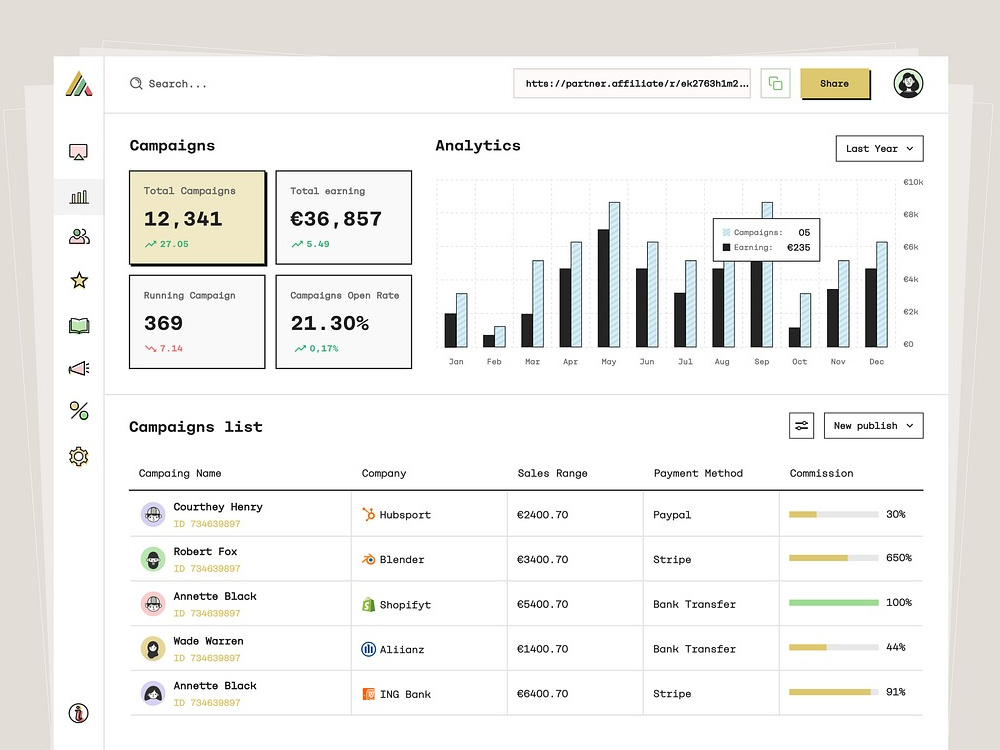
Task: Select the Total Campaigns card
Action: tap(197, 217)
